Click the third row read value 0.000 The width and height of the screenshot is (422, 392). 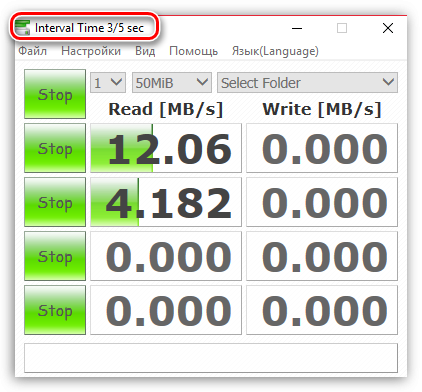click(166, 256)
